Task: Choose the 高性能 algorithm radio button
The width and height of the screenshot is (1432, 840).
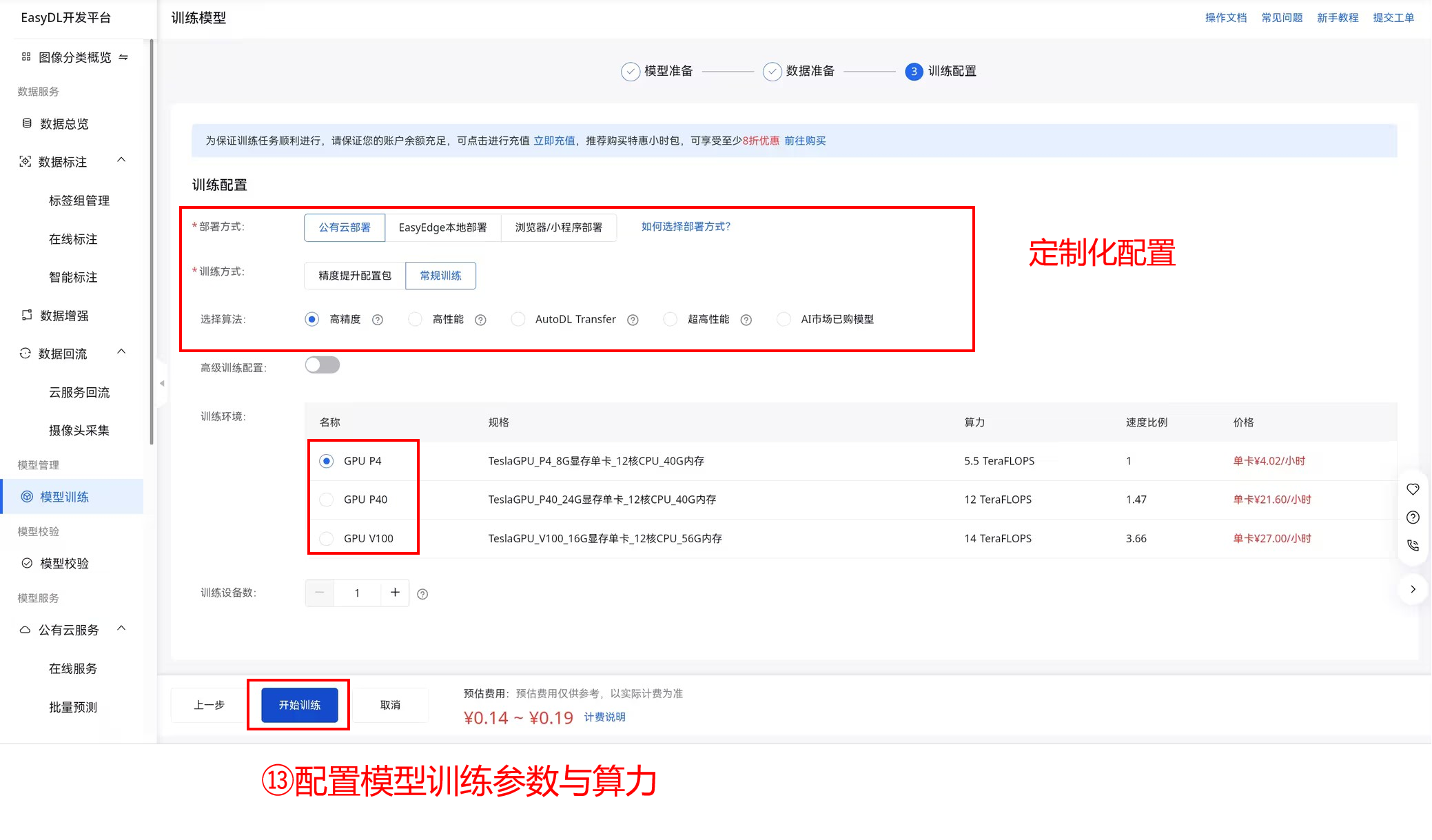Action: tap(415, 319)
